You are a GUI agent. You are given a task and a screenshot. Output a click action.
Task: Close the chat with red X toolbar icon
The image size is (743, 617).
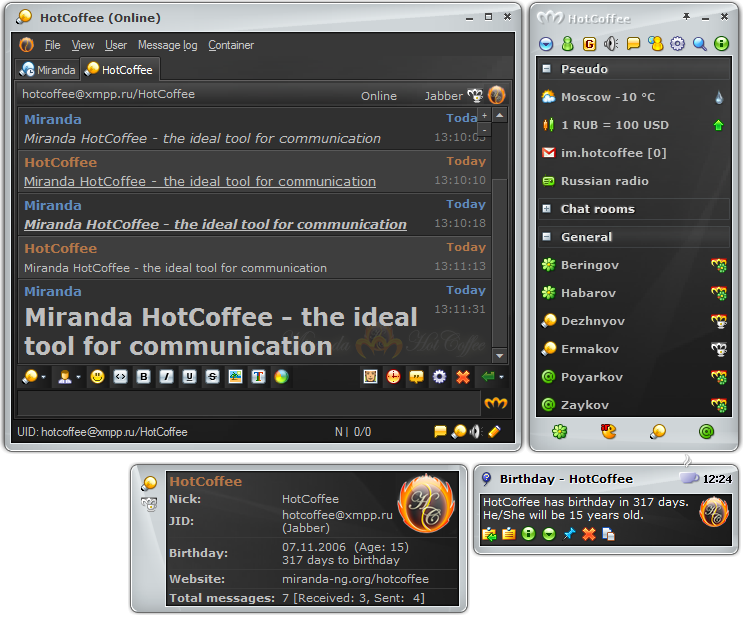click(462, 377)
